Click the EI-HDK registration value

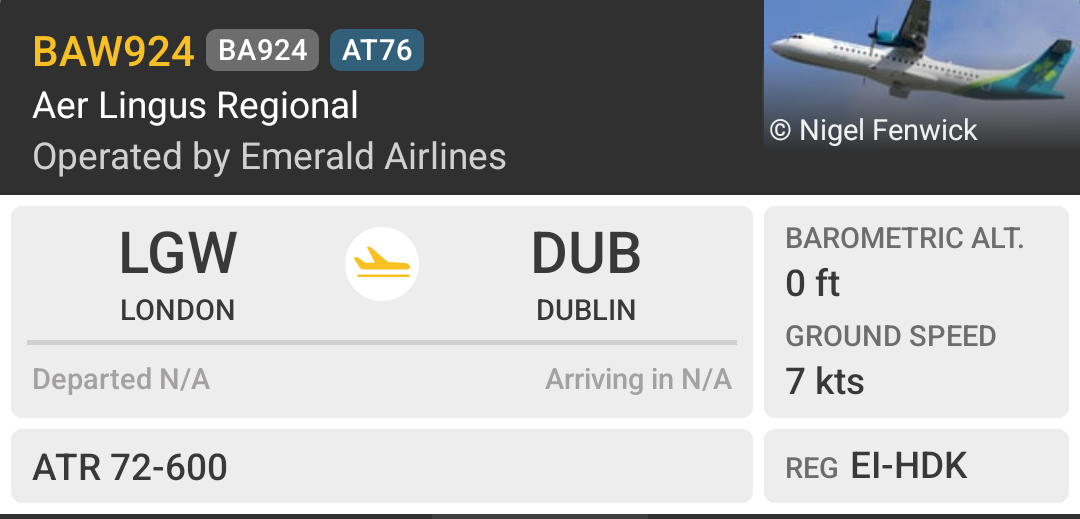point(909,465)
